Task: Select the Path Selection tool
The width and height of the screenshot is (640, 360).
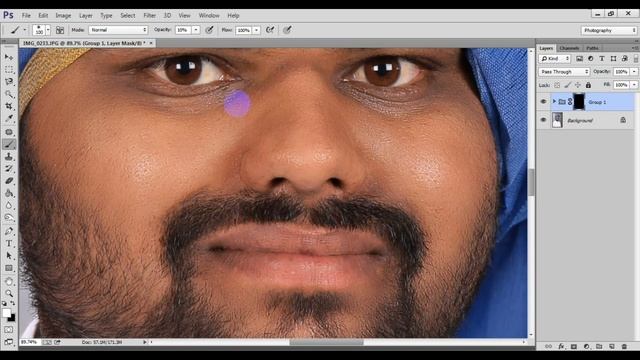Action: pyautogui.click(x=9, y=256)
